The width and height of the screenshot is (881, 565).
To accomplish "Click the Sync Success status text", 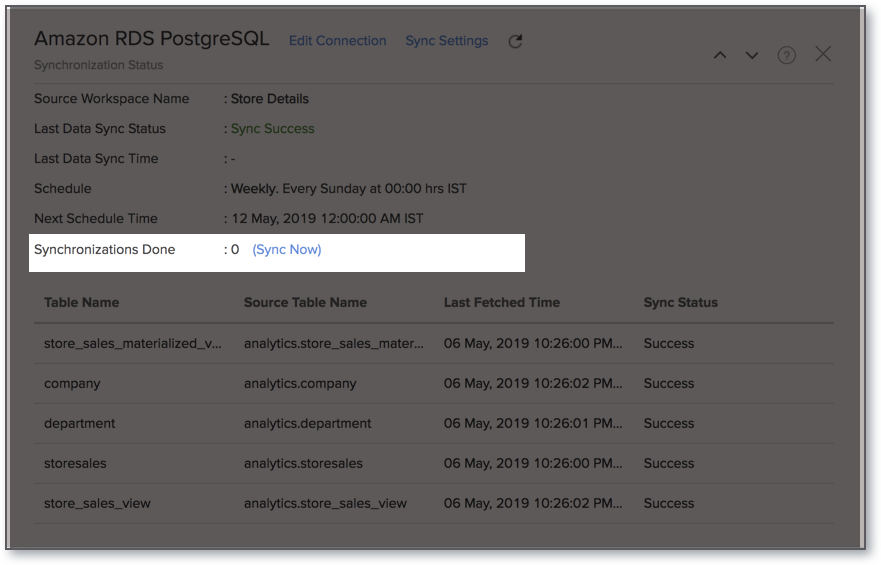I will coord(273,129).
